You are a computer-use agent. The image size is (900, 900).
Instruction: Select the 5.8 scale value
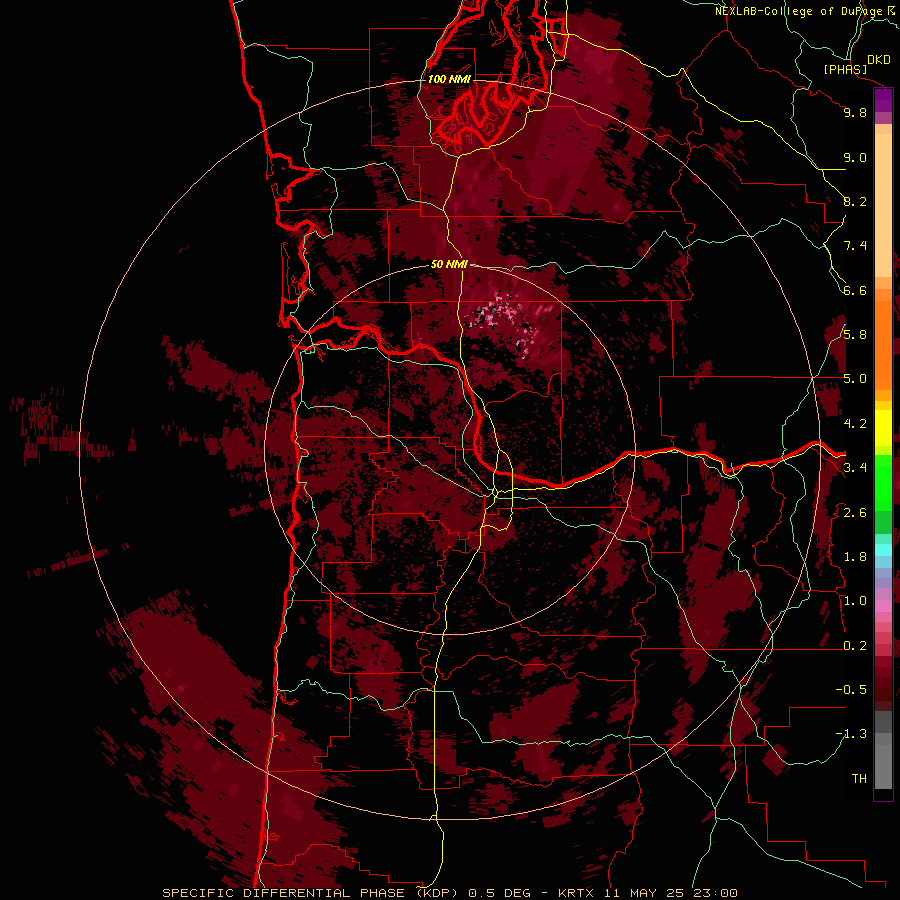[855, 335]
